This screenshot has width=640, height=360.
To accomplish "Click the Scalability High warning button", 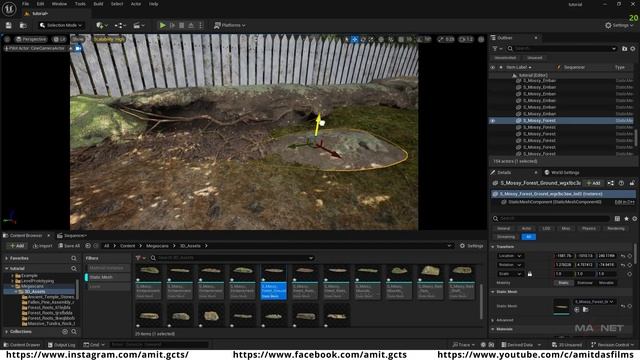I will 109,39.
